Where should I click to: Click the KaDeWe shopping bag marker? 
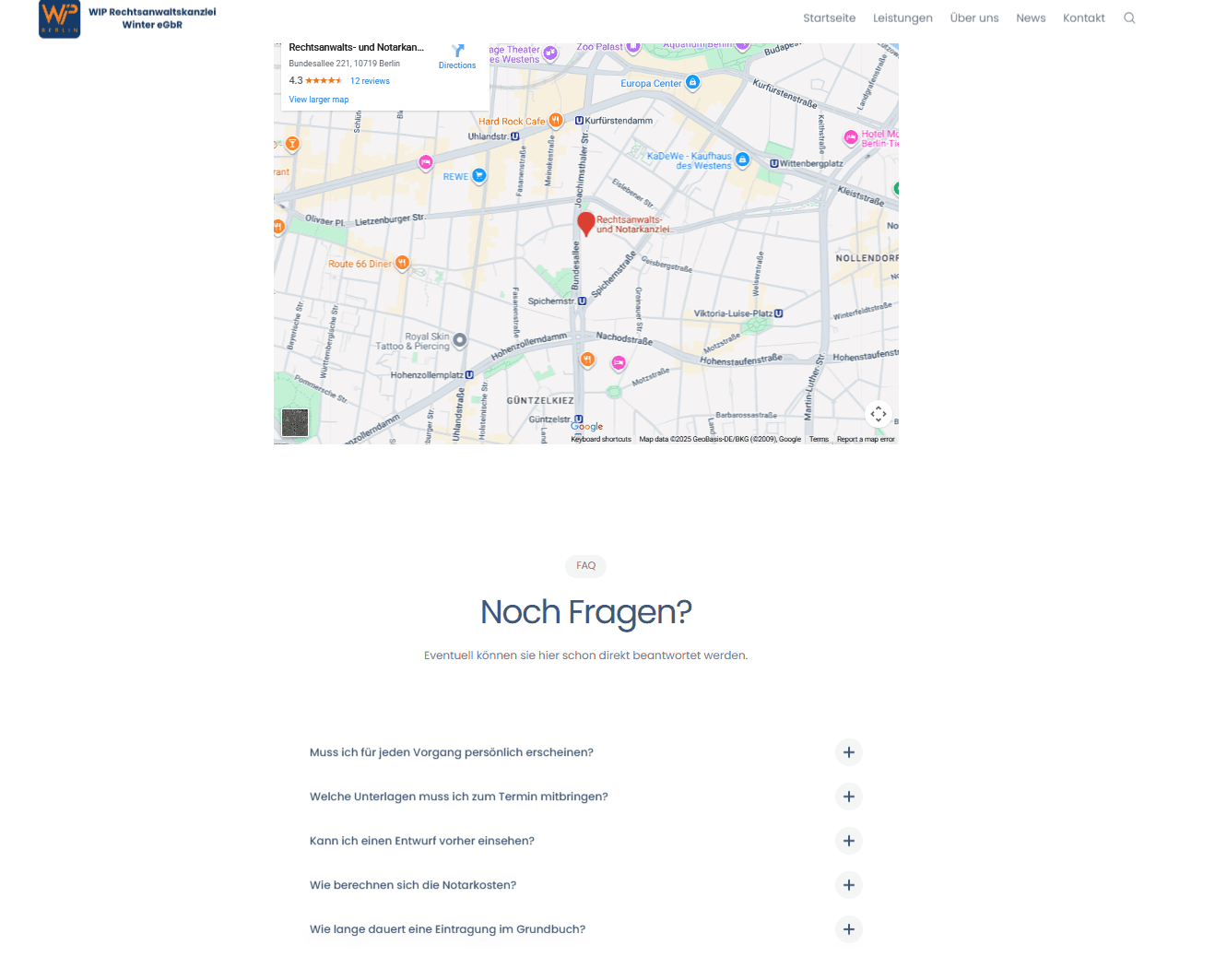[x=743, y=159]
